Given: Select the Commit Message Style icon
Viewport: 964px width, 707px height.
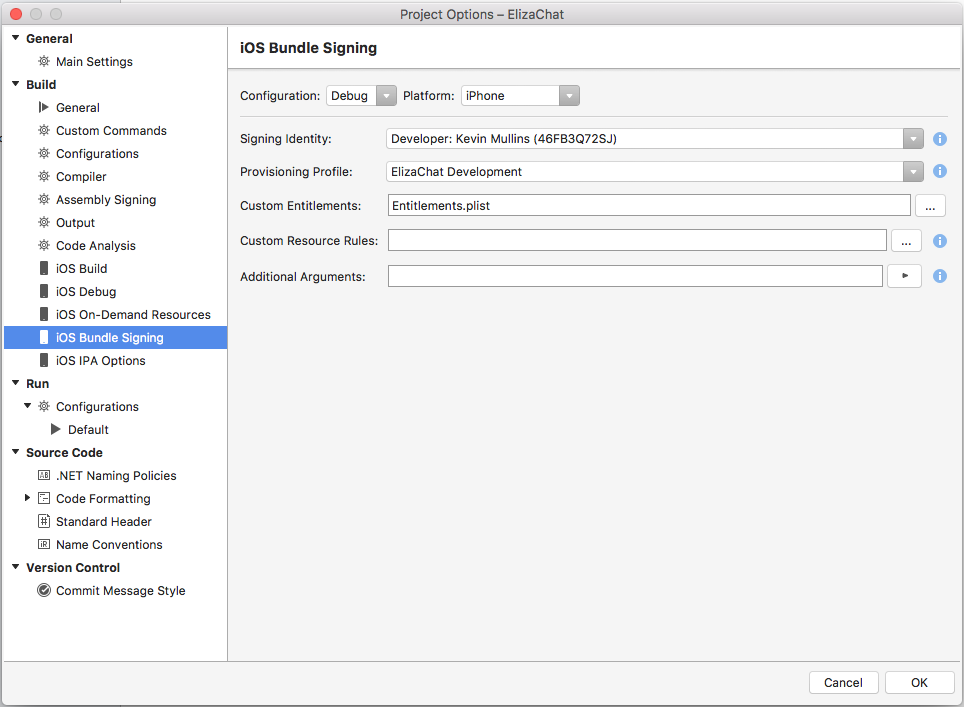Looking at the screenshot, I should [x=43, y=590].
